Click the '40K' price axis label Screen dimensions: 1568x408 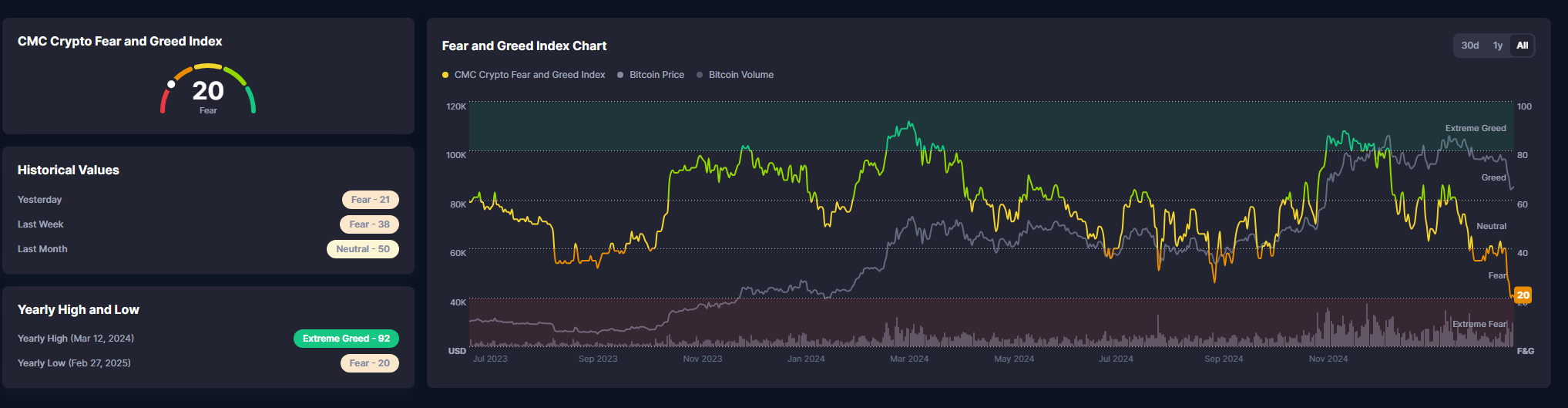click(458, 302)
